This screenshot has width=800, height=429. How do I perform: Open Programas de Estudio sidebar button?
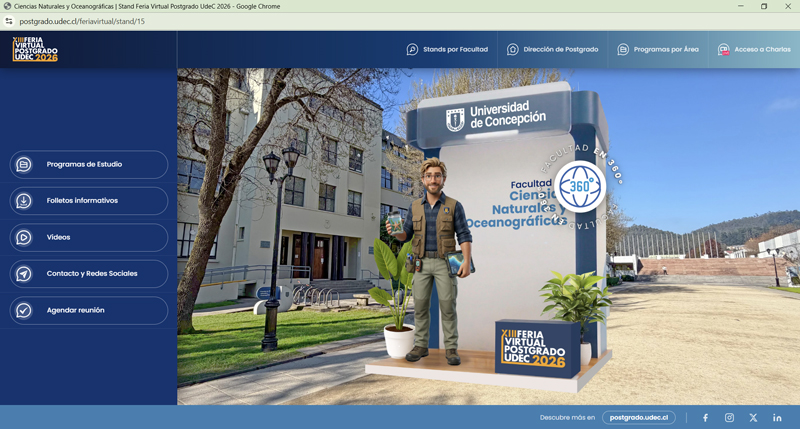coord(89,164)
